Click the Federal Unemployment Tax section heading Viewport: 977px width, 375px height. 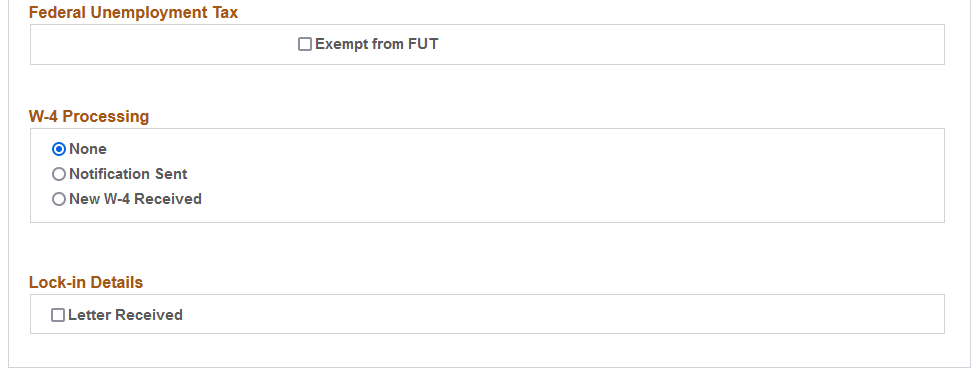(133, 12)
